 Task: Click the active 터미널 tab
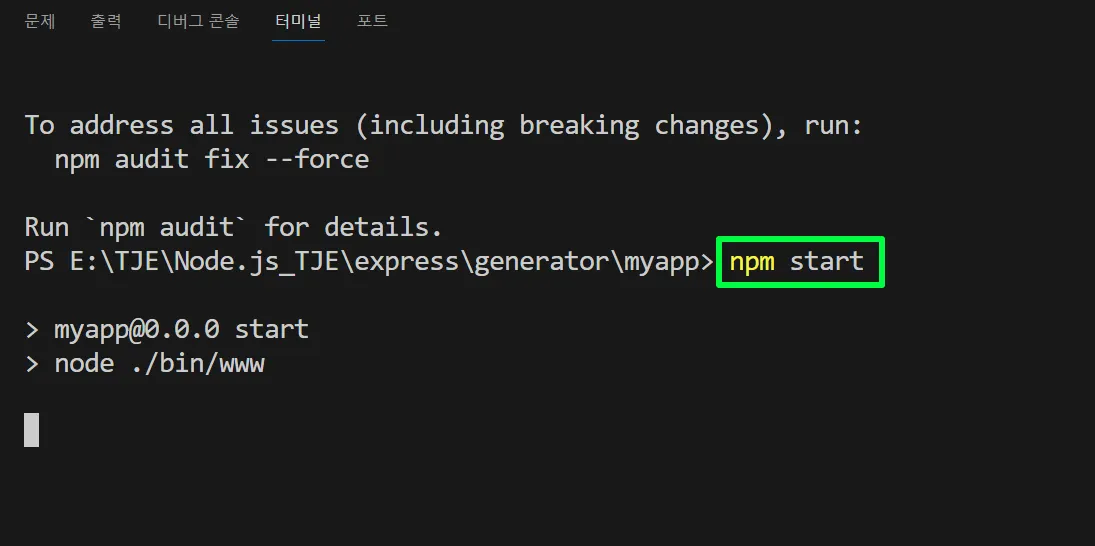coord(299,21)
